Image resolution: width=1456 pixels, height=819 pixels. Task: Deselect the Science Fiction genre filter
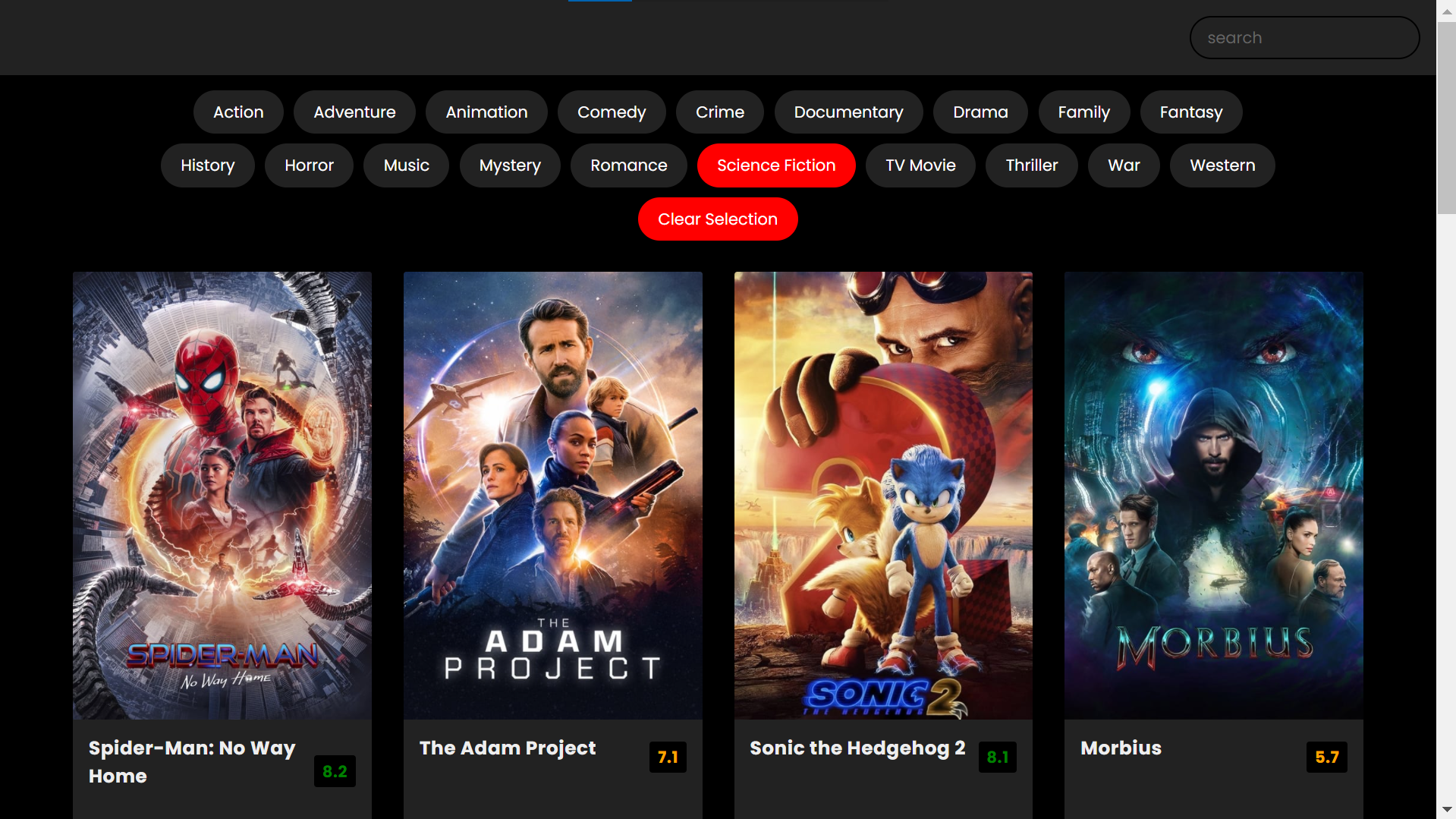(x=775, y=165)
